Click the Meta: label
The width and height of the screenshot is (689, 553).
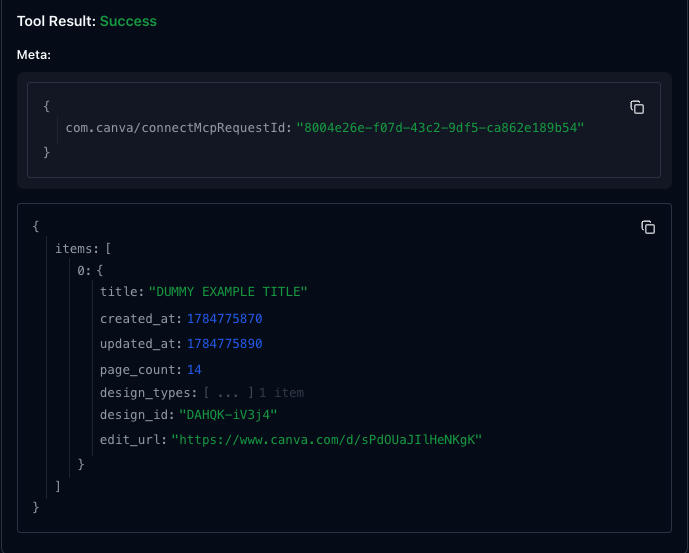[34, 55]
